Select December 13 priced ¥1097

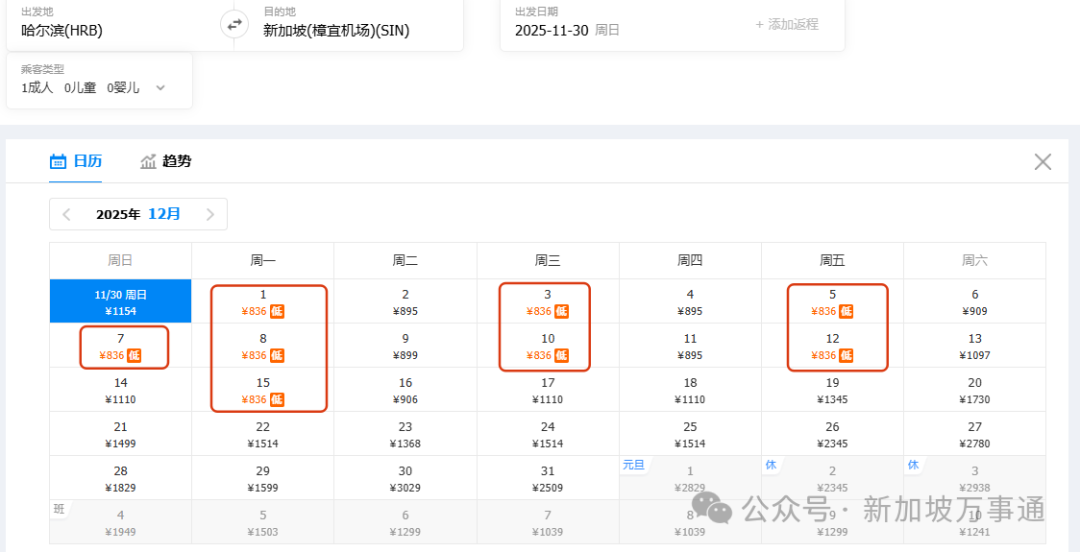975,345
